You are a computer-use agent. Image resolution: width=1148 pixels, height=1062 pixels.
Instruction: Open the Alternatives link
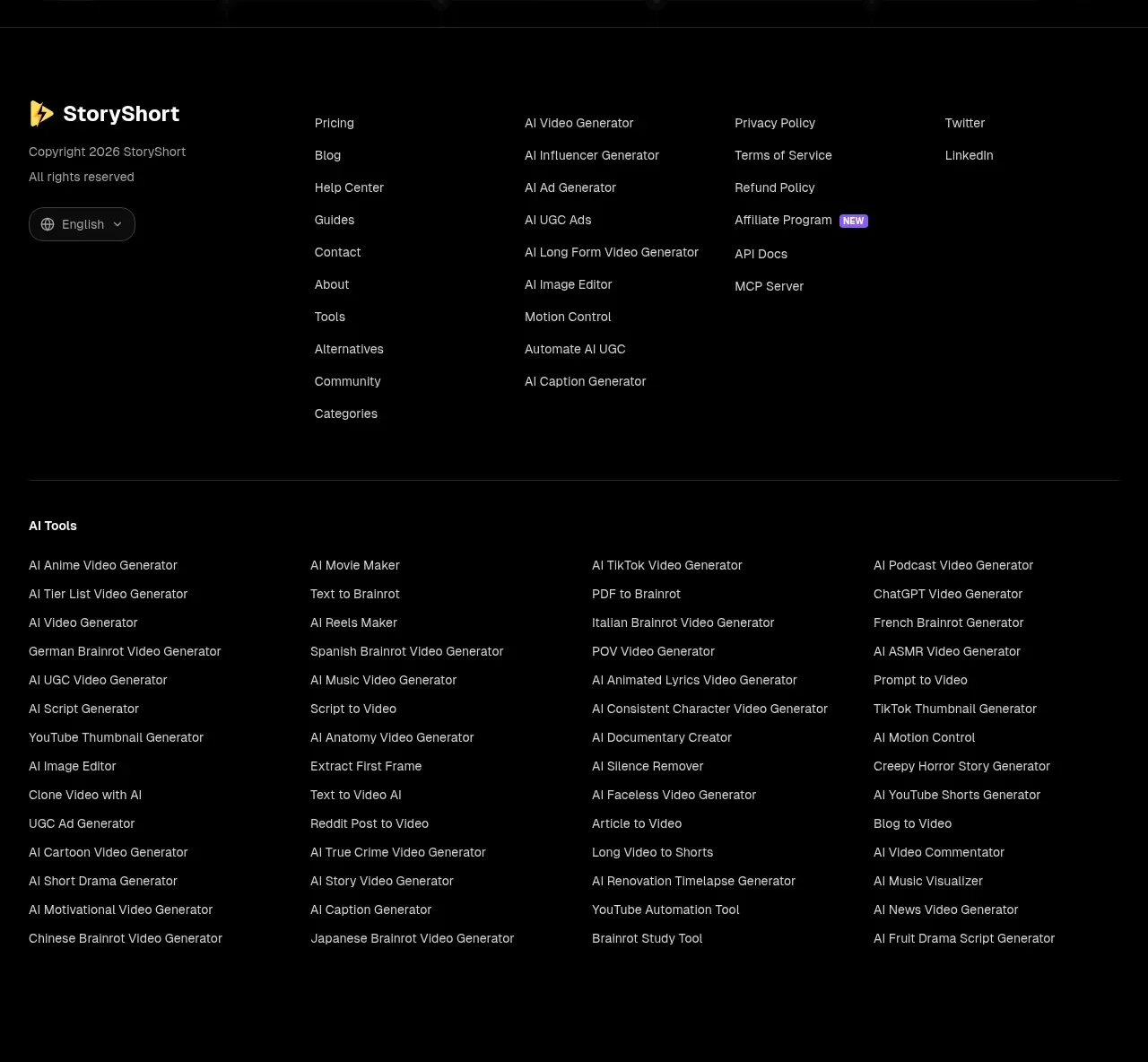click(349, 349)
